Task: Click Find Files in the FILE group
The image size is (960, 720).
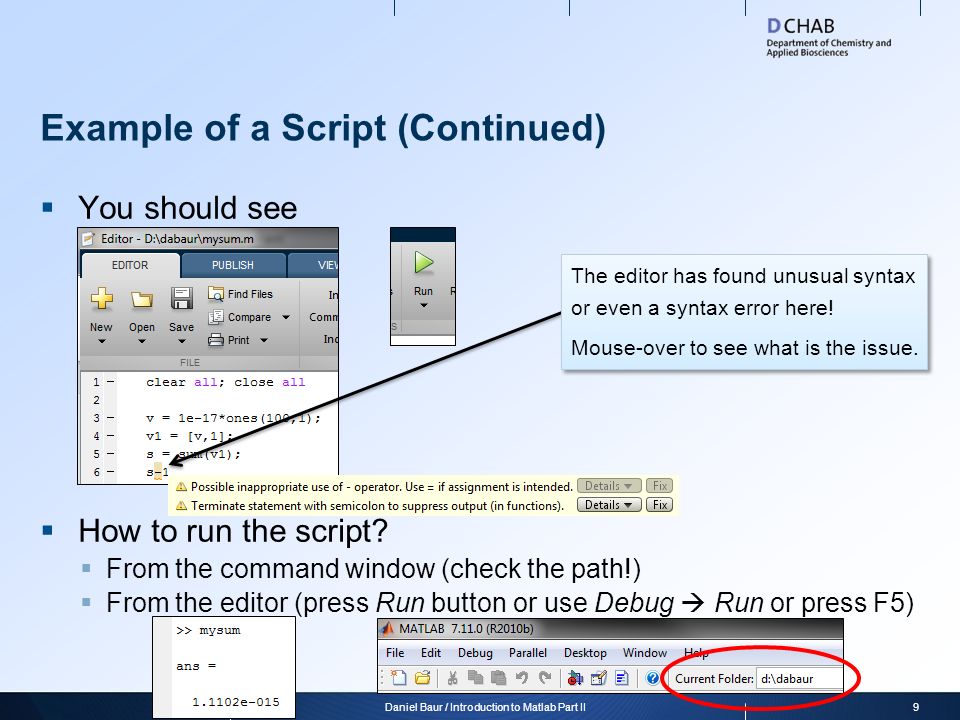Action: 241,294
